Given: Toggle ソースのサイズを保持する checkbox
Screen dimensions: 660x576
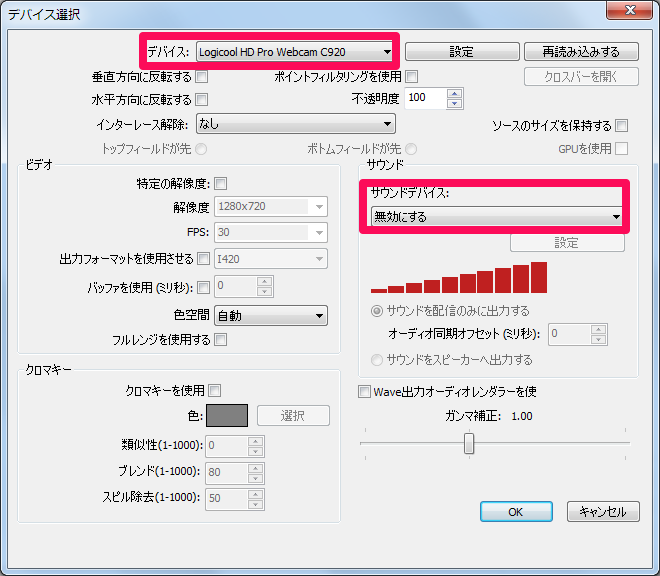Looking at the screenshot, I should coord(622,125).
